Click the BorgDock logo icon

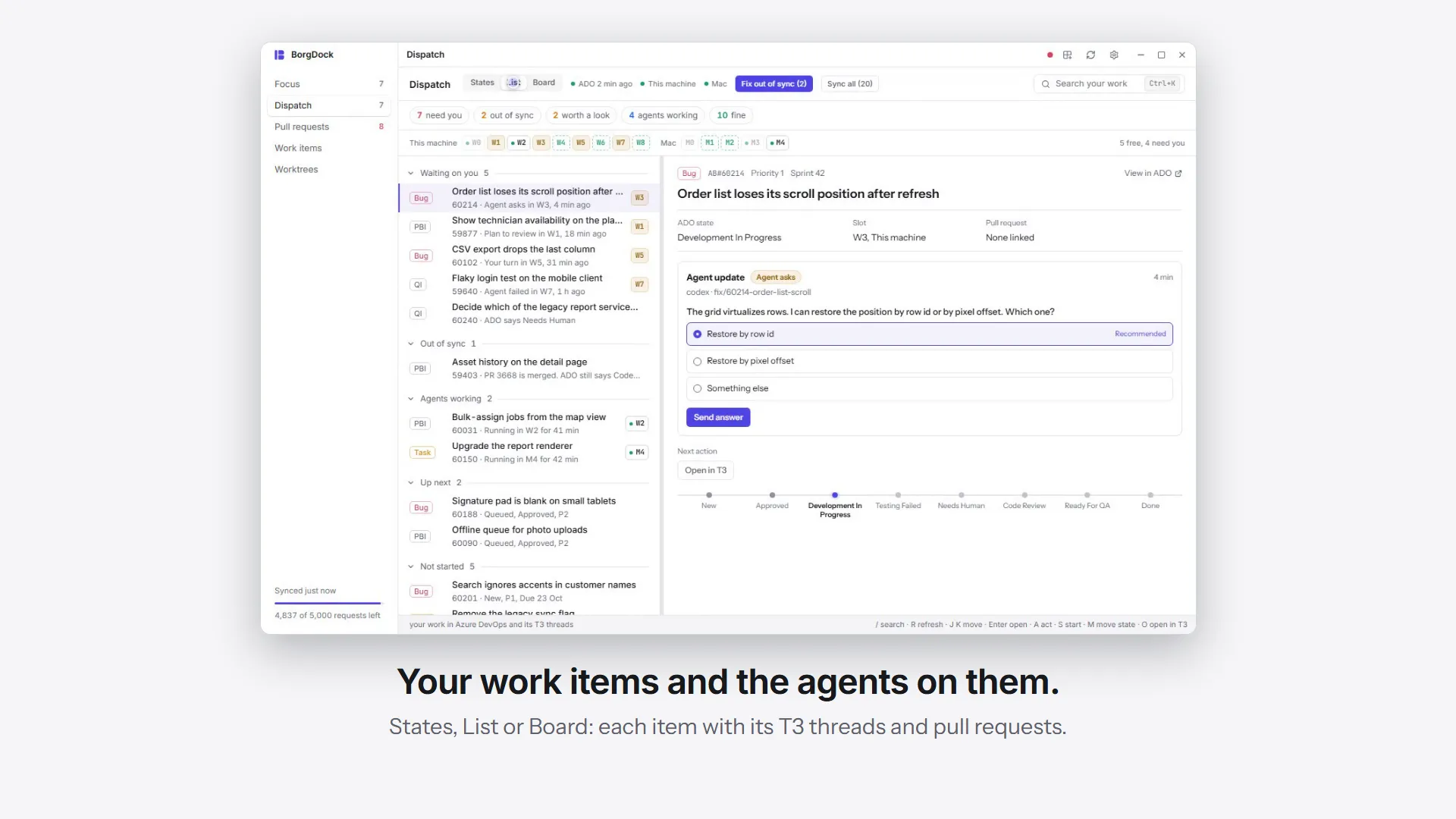(x=279, y=55)
